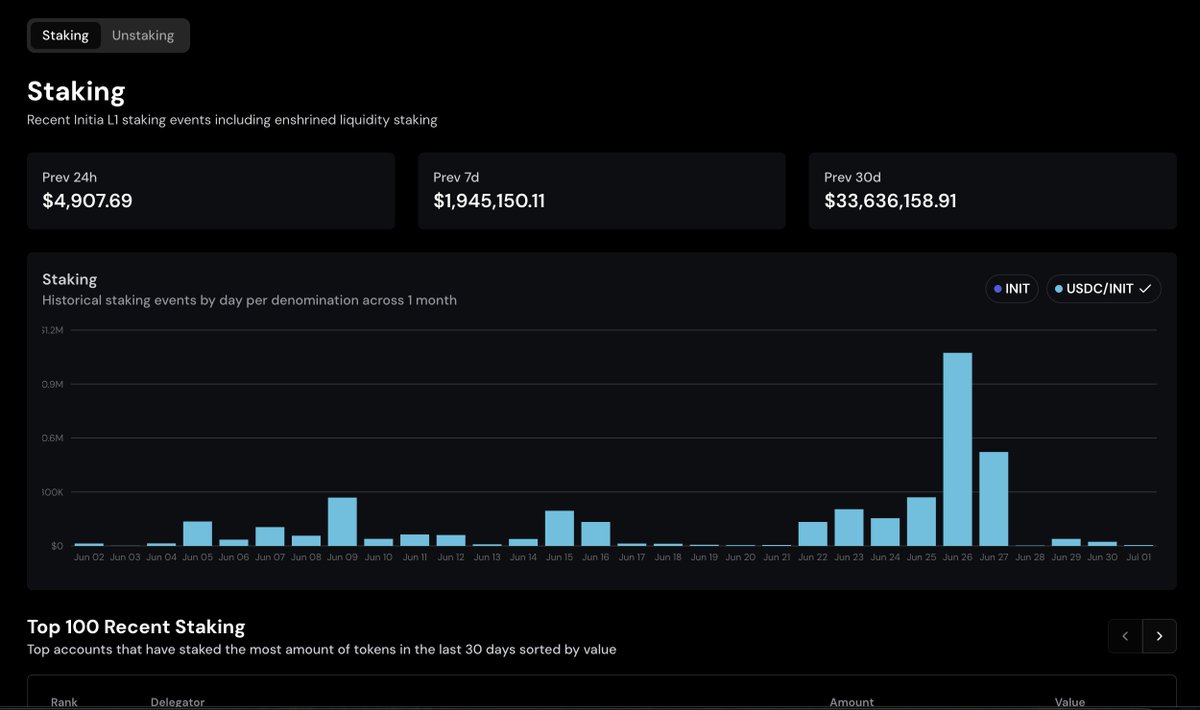
Task: Go to next page of Top 100 list
Action: point(1159,636)
